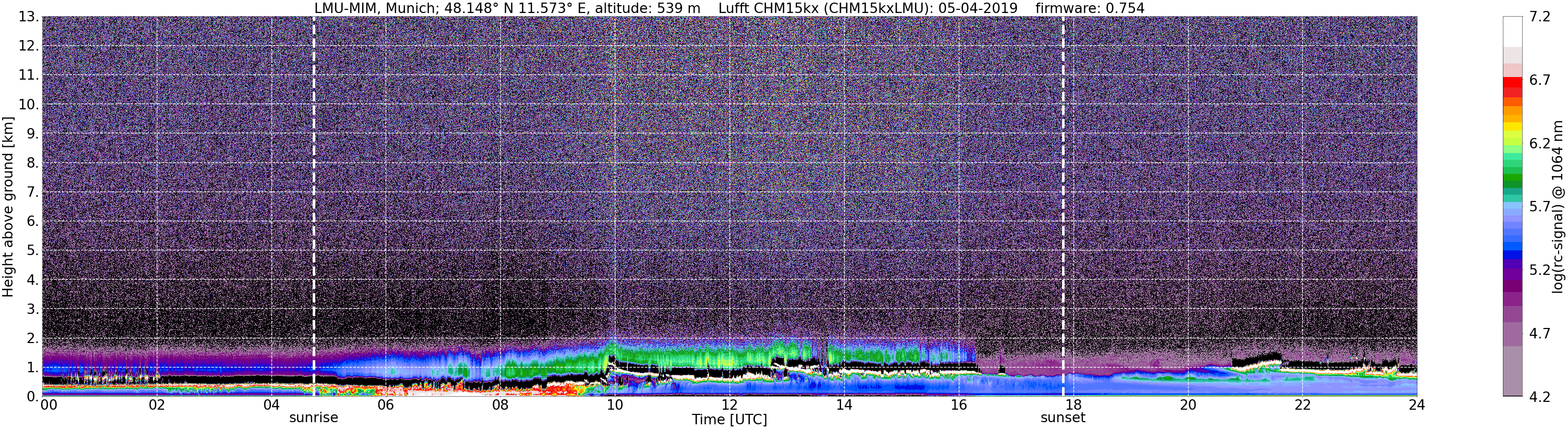The width and height of the screenshot is (1568, 430).
Task: Click the y-axis tick label '4.'
Action: click(33, 280)
